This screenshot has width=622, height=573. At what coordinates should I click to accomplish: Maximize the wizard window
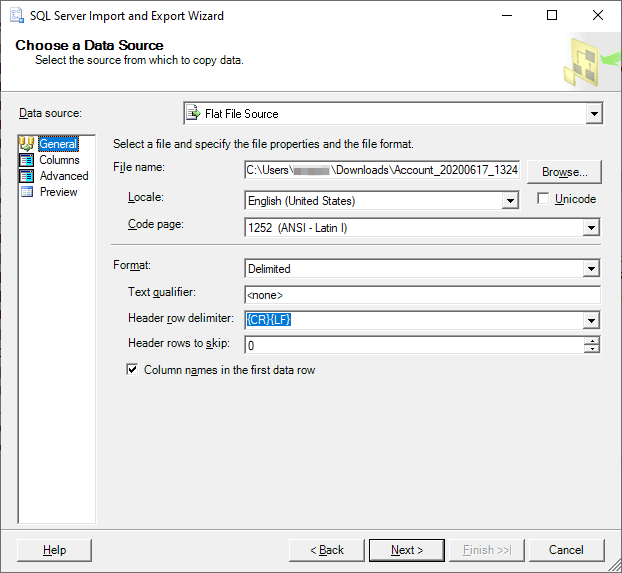(552, 15)
